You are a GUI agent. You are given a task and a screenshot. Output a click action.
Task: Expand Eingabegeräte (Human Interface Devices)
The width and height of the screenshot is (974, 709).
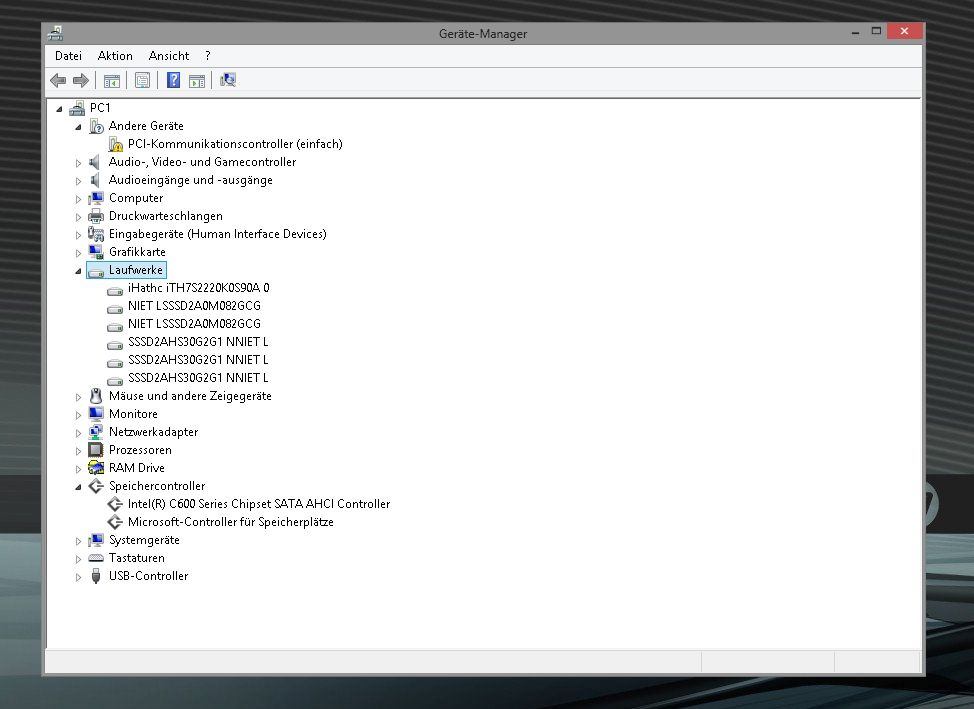[78, 235]
